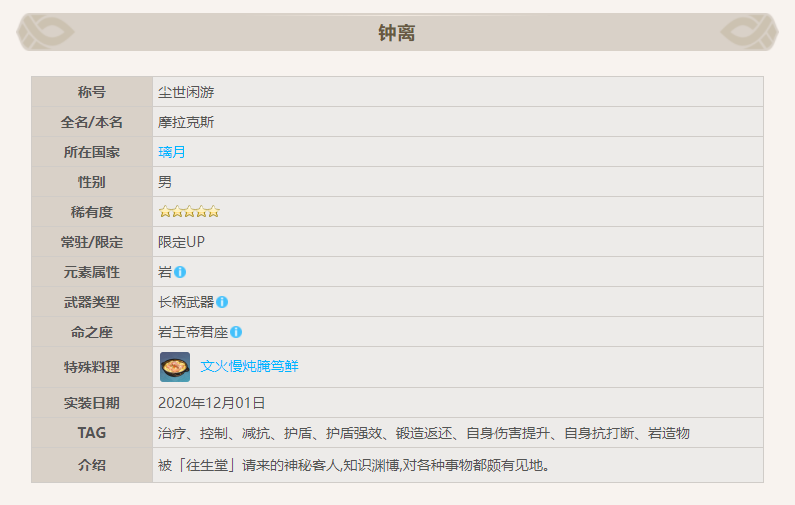Screen dimensions: 795x505
Task: Open the 璃月 country link
Action: coord(172,152)
